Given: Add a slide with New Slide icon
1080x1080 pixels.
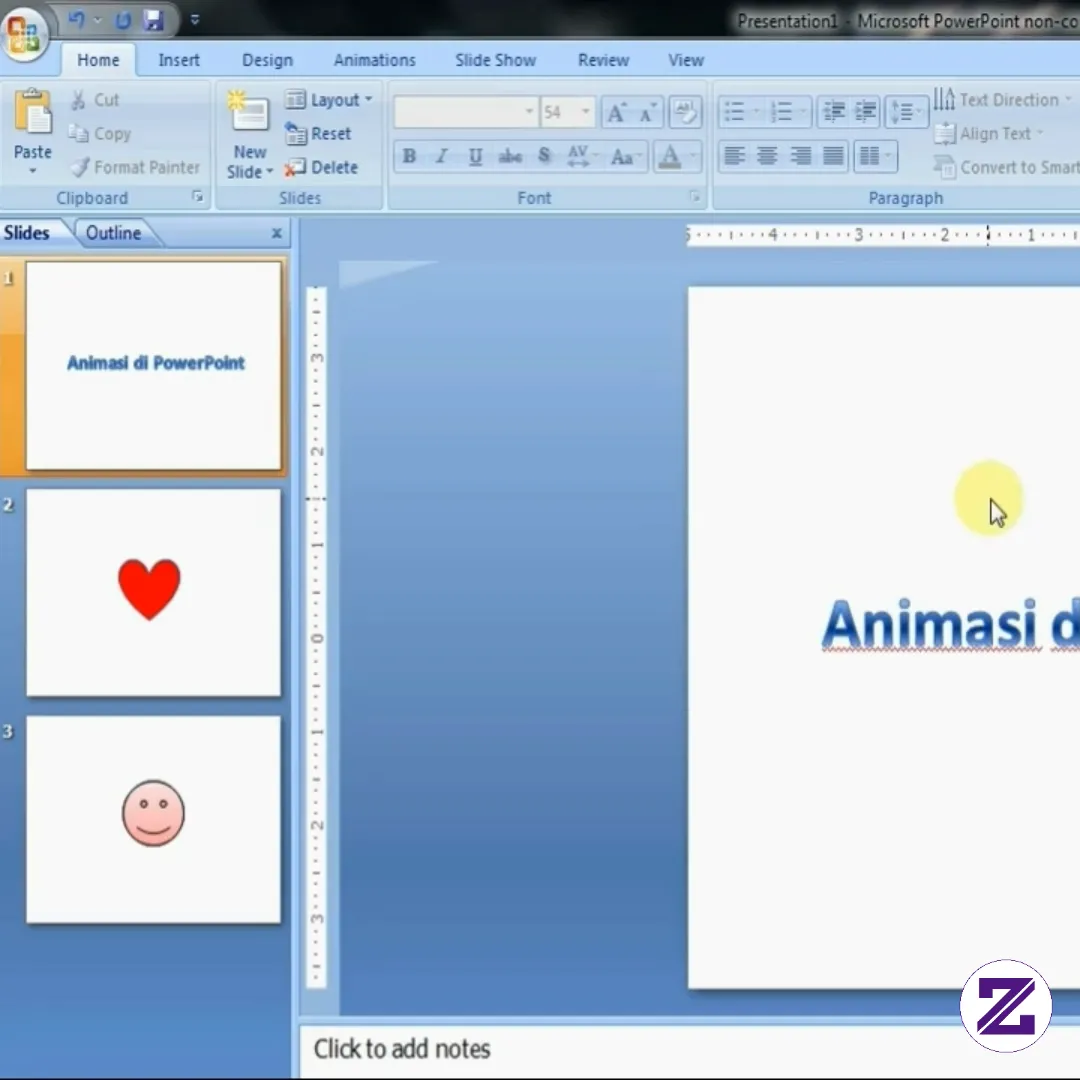Looking at the screenshot, I should pos(249,112).
